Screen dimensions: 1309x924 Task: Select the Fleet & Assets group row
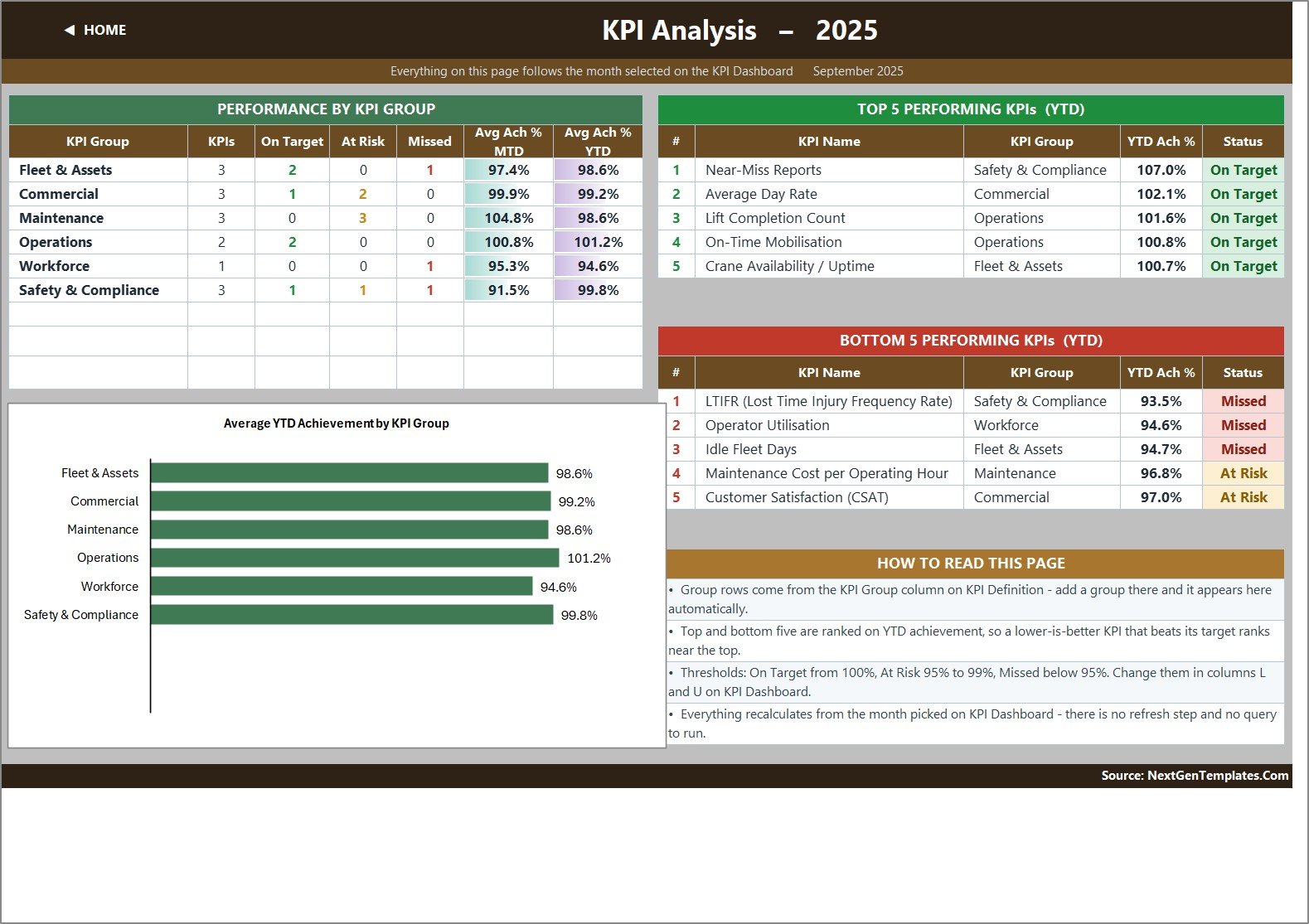[326, 170]
